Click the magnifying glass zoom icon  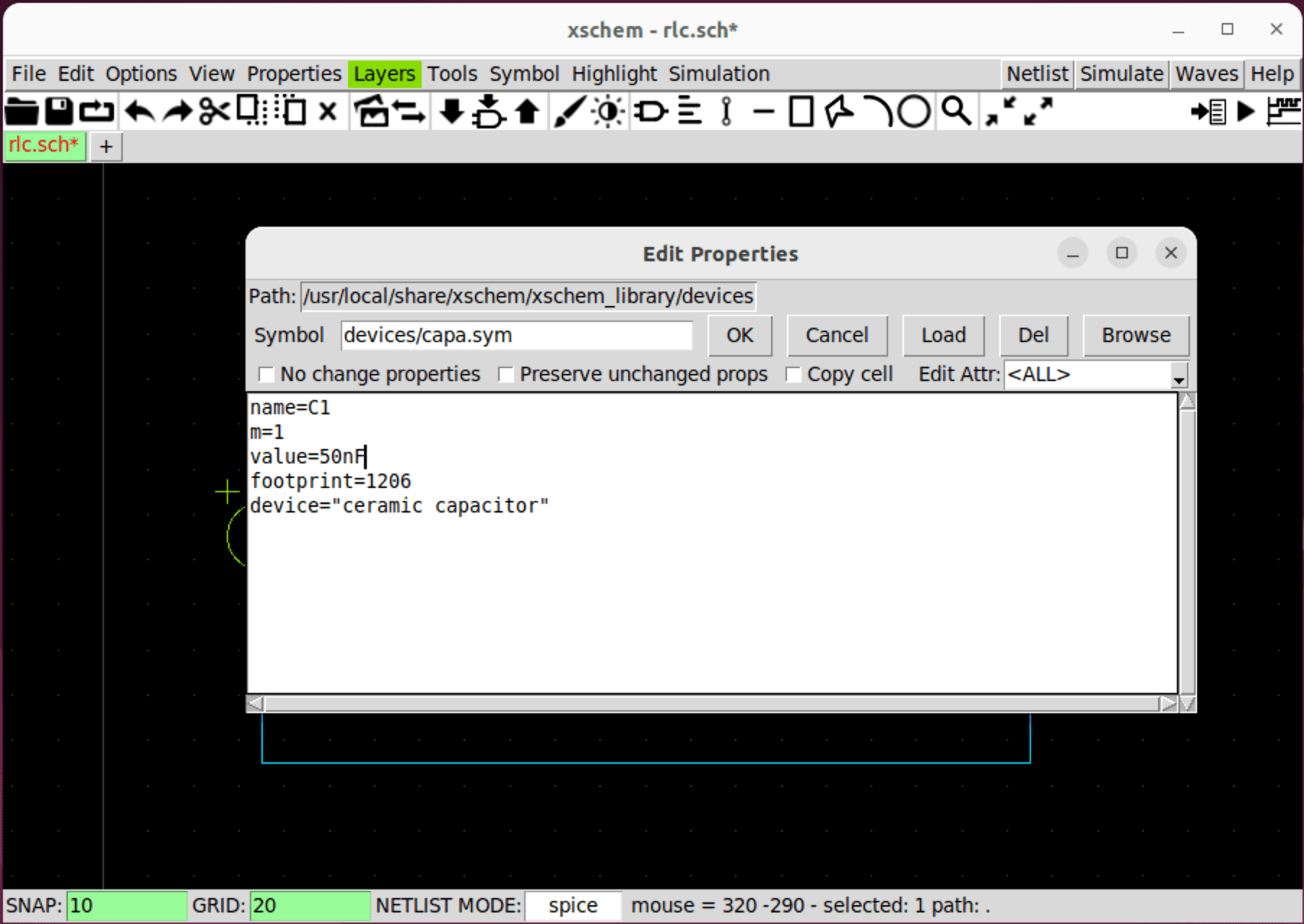[x=956, y=112]
